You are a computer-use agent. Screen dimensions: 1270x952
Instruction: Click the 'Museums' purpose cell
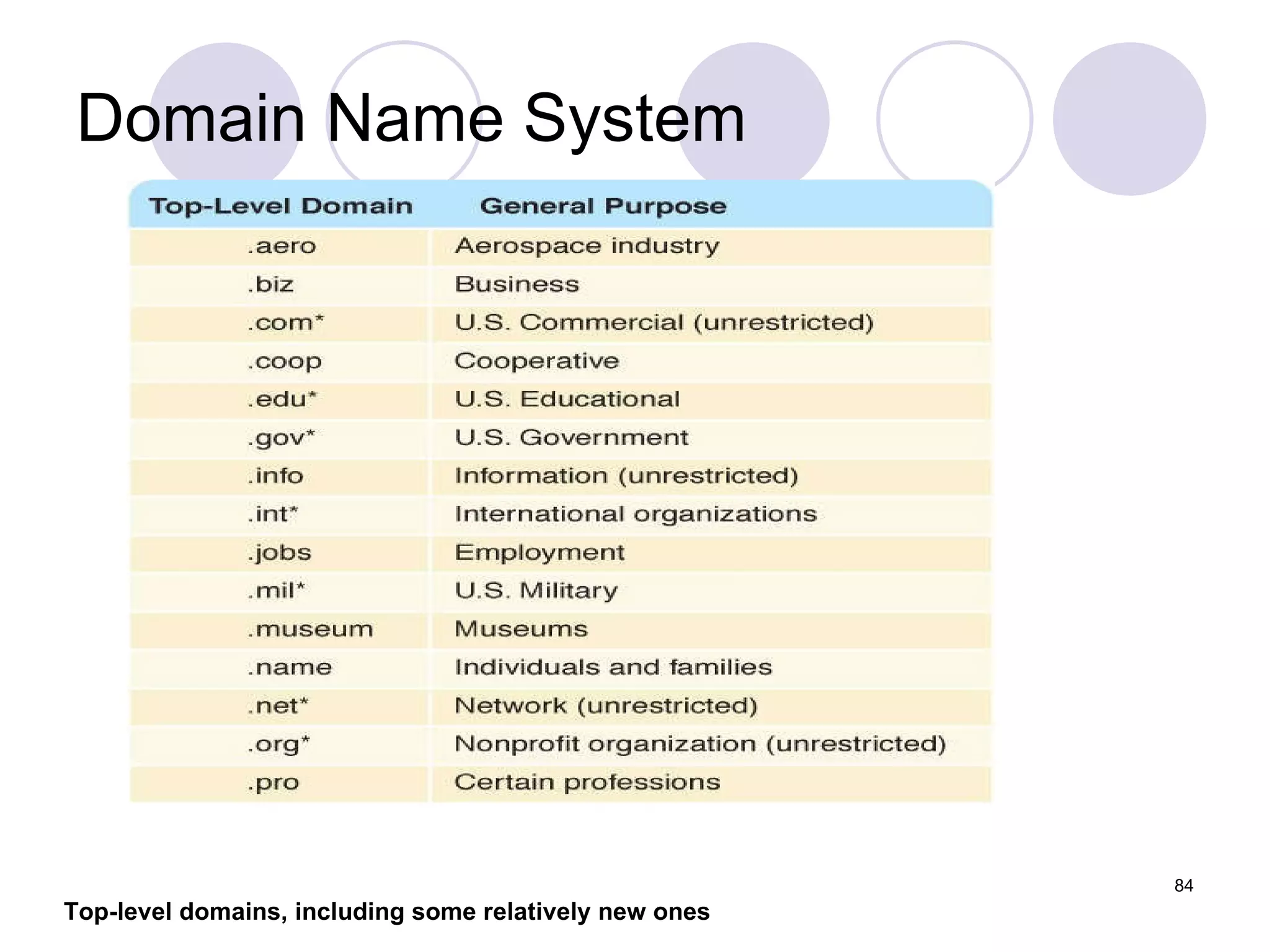point(712,630)
